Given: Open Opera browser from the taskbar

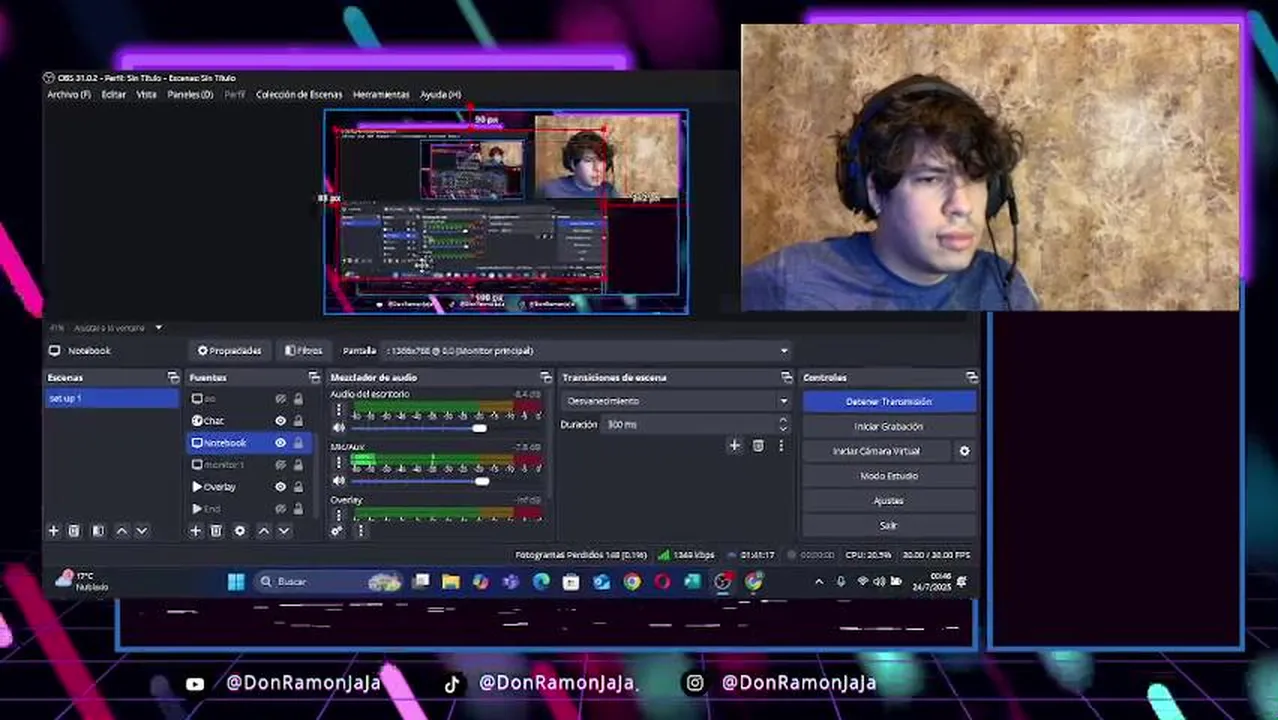Looking at the screenshot, I should coord(662,581).
